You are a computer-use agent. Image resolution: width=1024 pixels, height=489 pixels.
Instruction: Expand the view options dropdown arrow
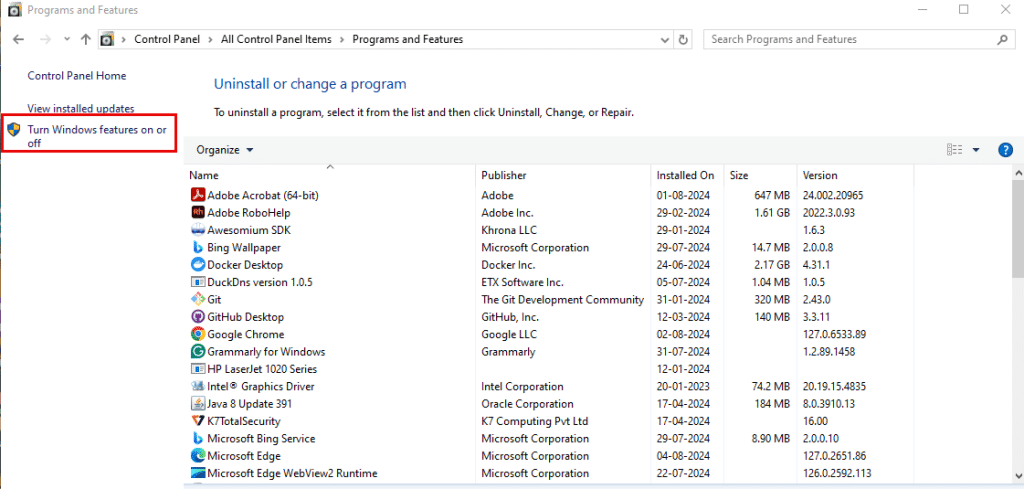click(976, 150)
